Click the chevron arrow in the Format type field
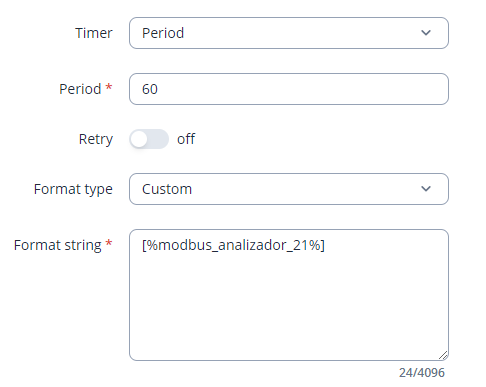 coord(426,189)
